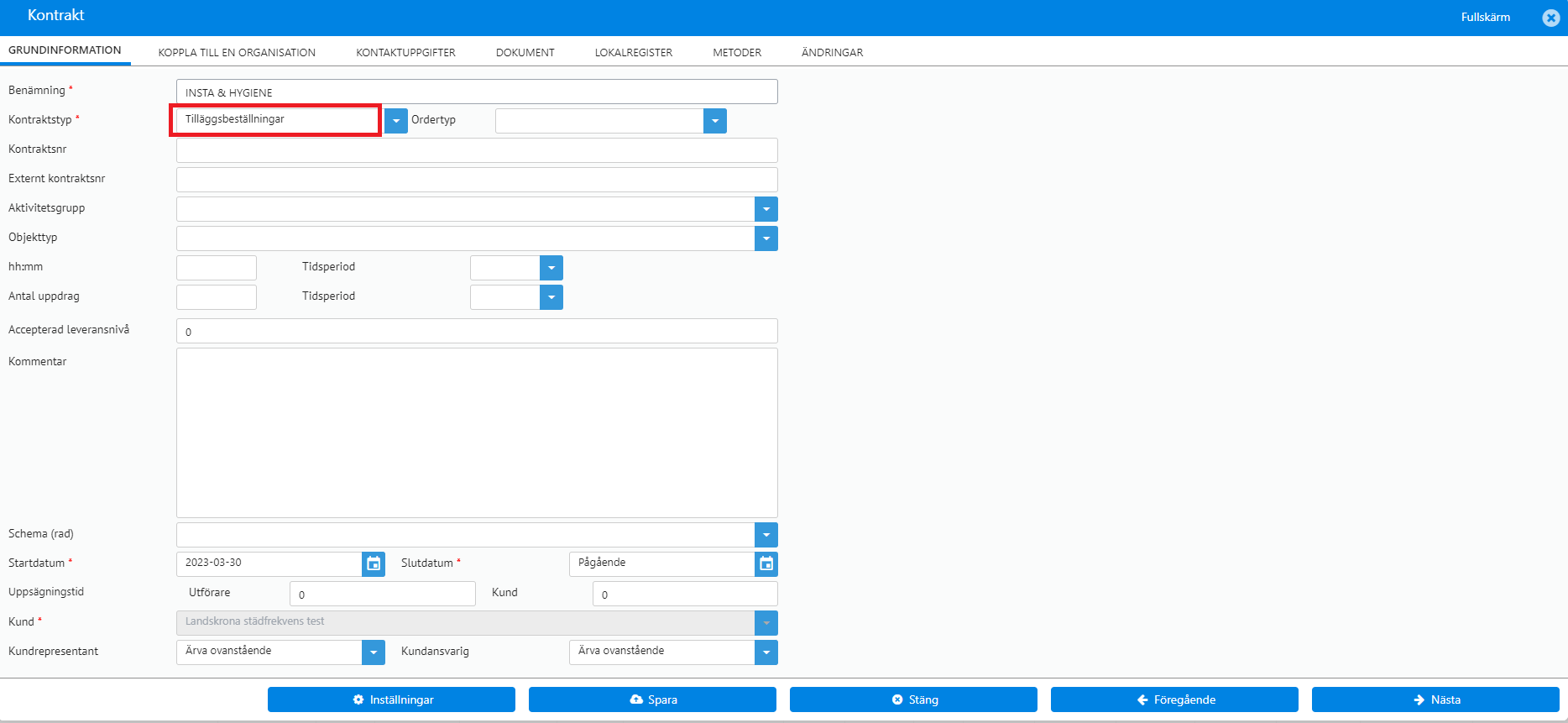Close the Kontrakt dialog with the X icon

click(x=1551, y=18)
